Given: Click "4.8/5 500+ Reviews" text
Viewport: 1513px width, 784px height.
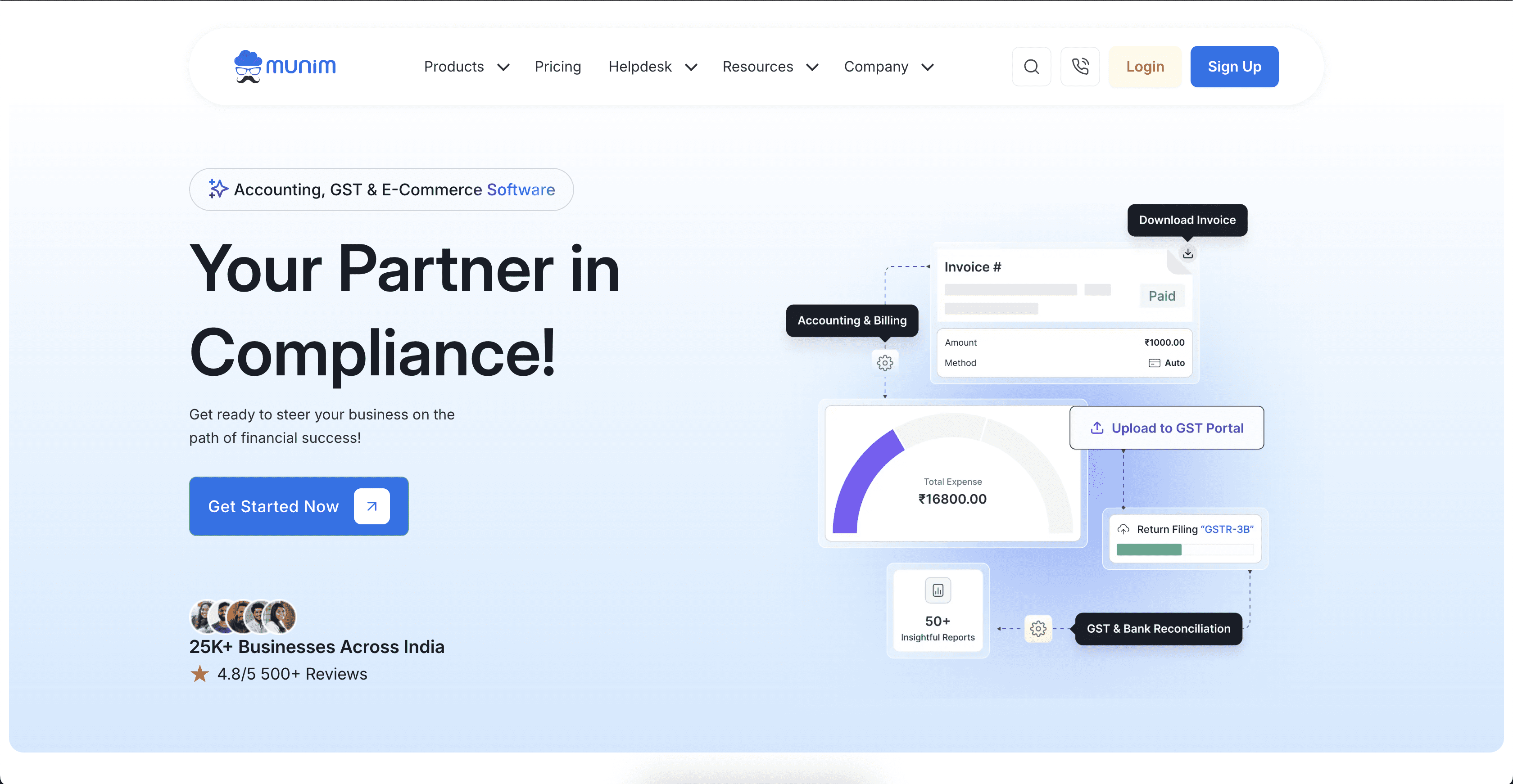Looking at the screenshot, I should [x=292, y=674].
